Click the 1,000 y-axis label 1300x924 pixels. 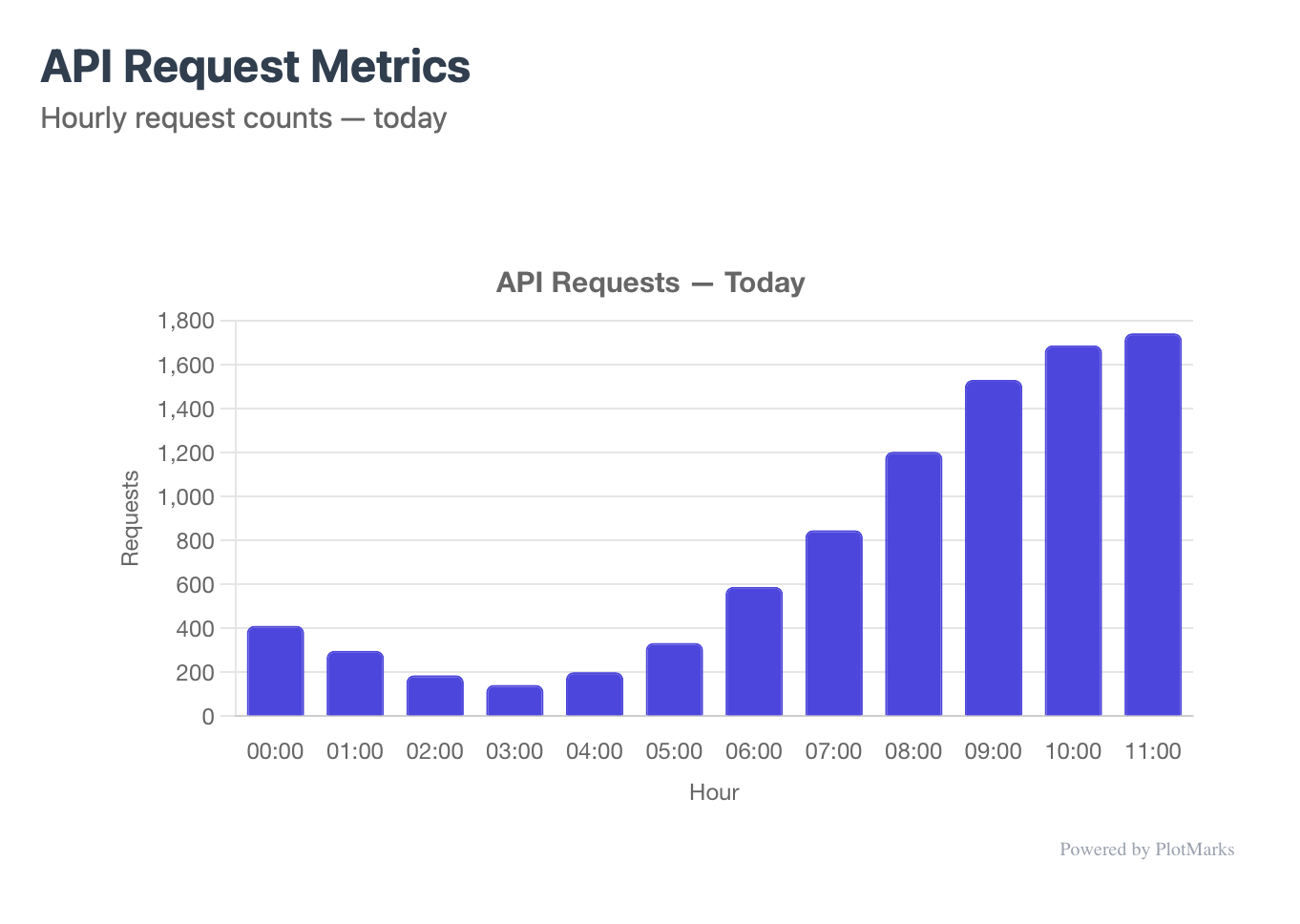(186, 496)
